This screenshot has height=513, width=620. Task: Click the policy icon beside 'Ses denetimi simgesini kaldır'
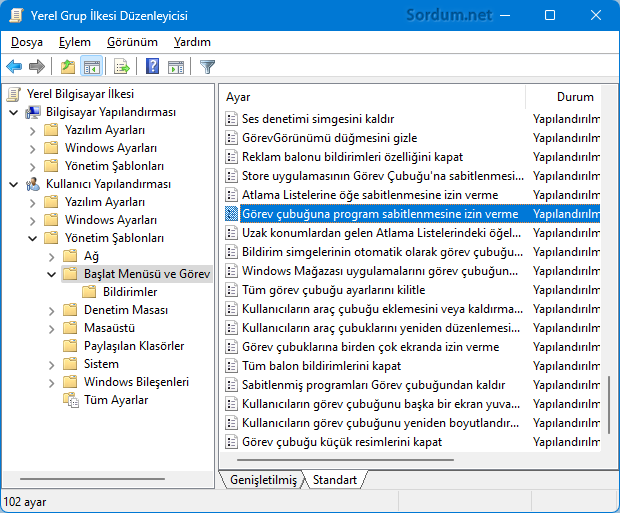click(231, 119)
